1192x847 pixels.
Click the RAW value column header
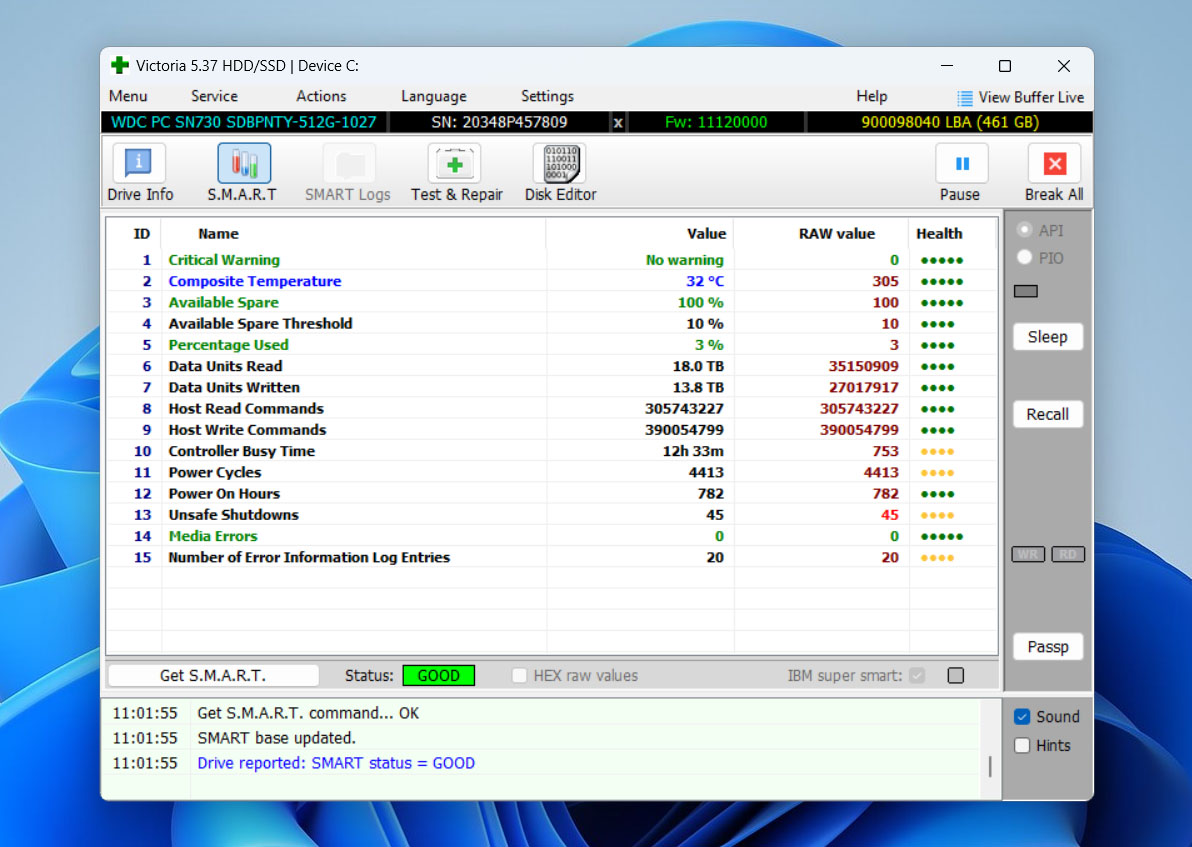point(836,233)
